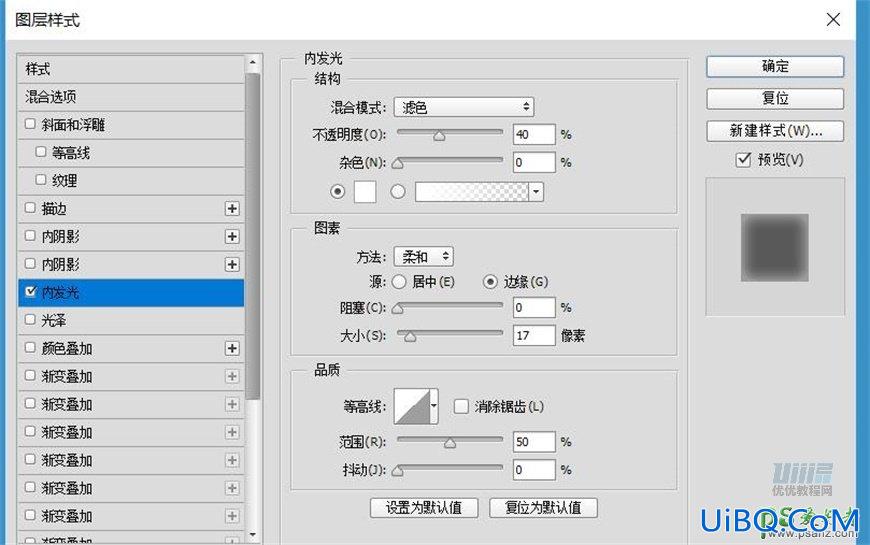The height and width of the screenshot is (545, 870).
Task: Toggle the 消除锯齿(L) checkbox
Action: [461, 406]
